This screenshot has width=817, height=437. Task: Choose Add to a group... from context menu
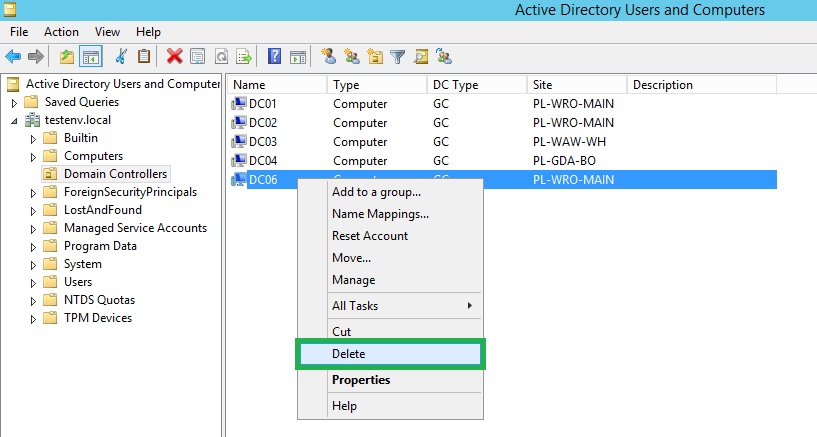(x=390, y=192)
